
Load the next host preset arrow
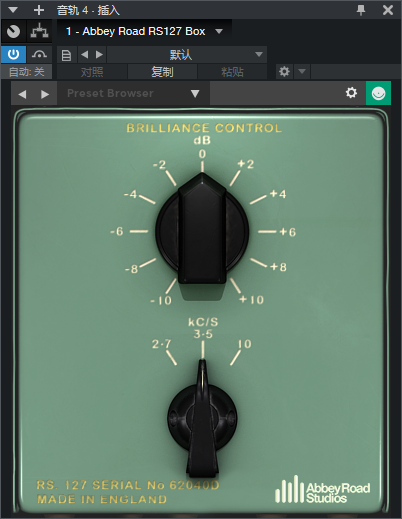99,54
